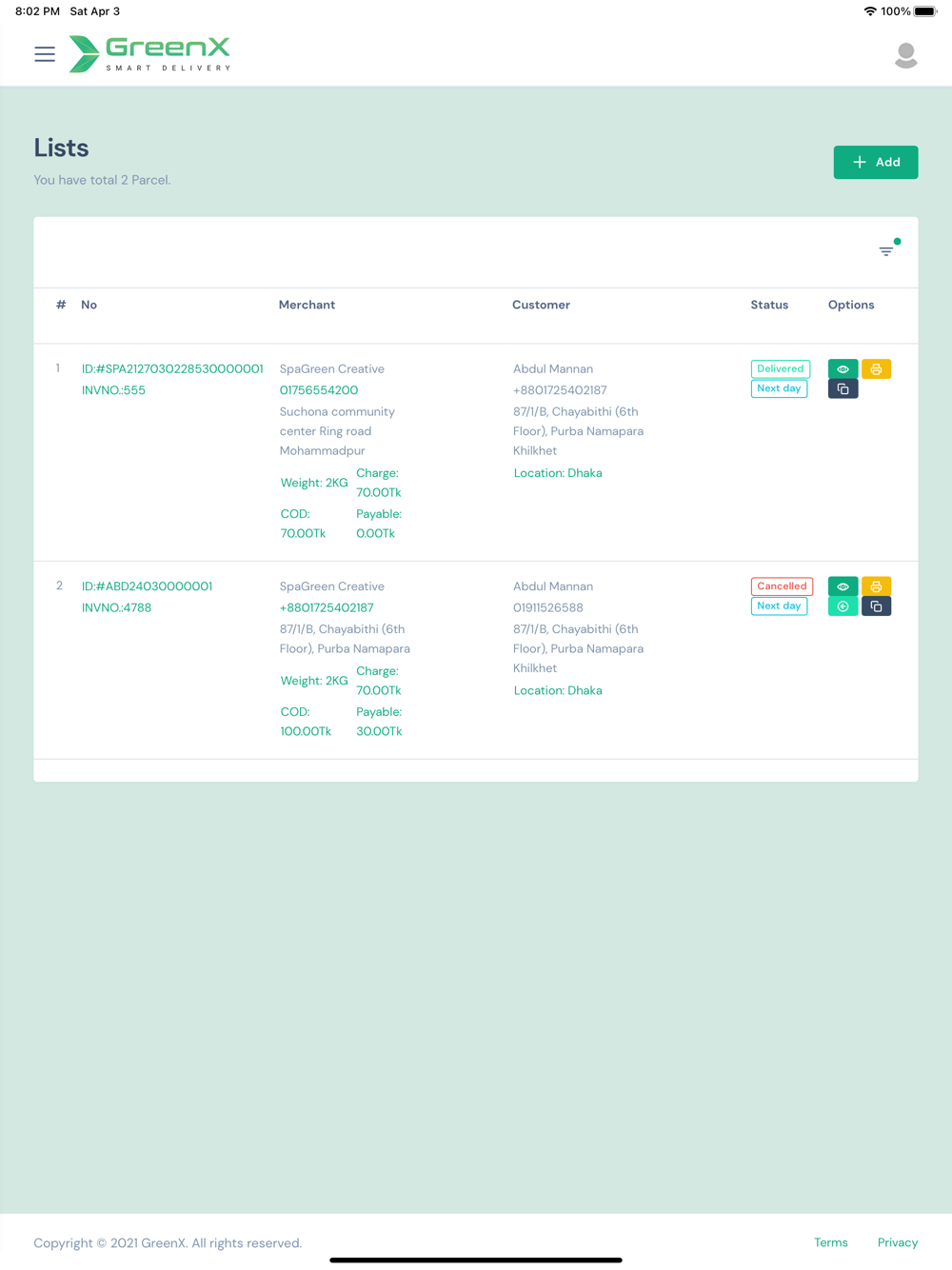952x1270 pixels.
Task: Click customer phone 01911526588
Action: pos(548,607)
